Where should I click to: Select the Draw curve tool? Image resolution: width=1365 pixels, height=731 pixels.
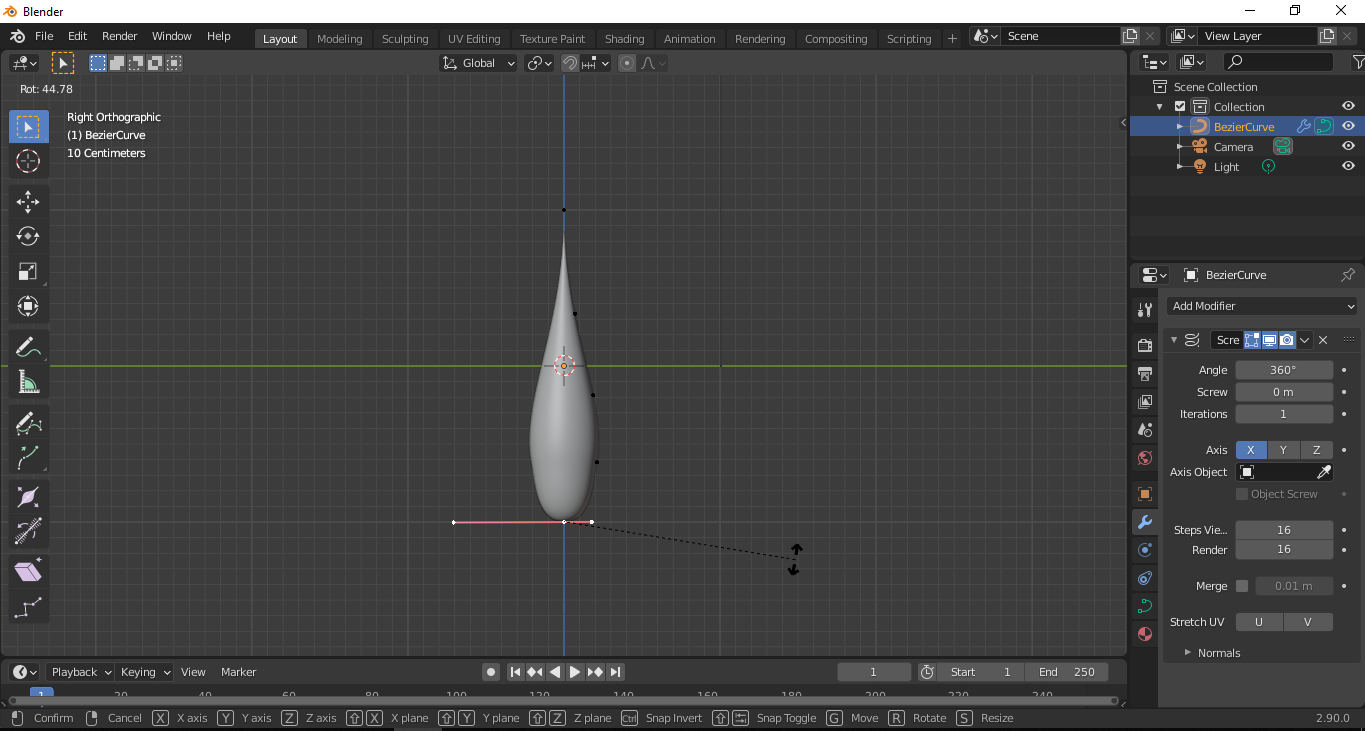coord(28,421)
